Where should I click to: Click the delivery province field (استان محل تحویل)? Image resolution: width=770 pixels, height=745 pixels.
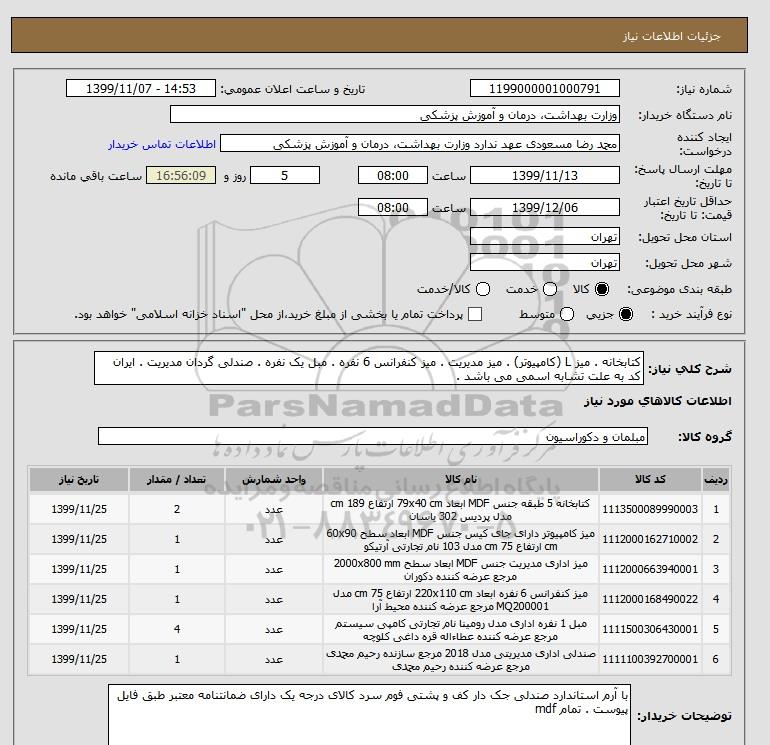(545, 237)
